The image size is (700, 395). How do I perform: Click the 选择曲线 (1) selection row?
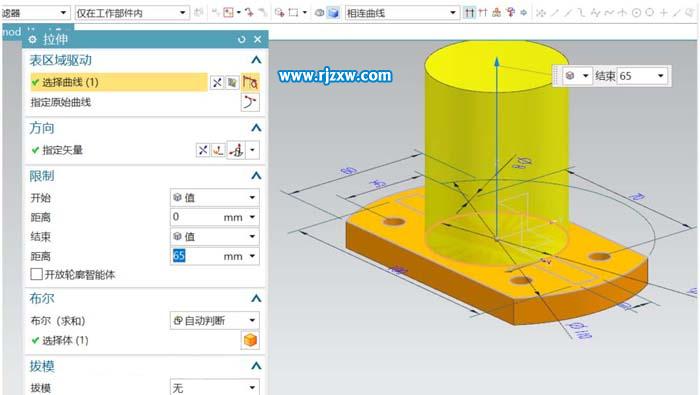[x=119, y=82]
